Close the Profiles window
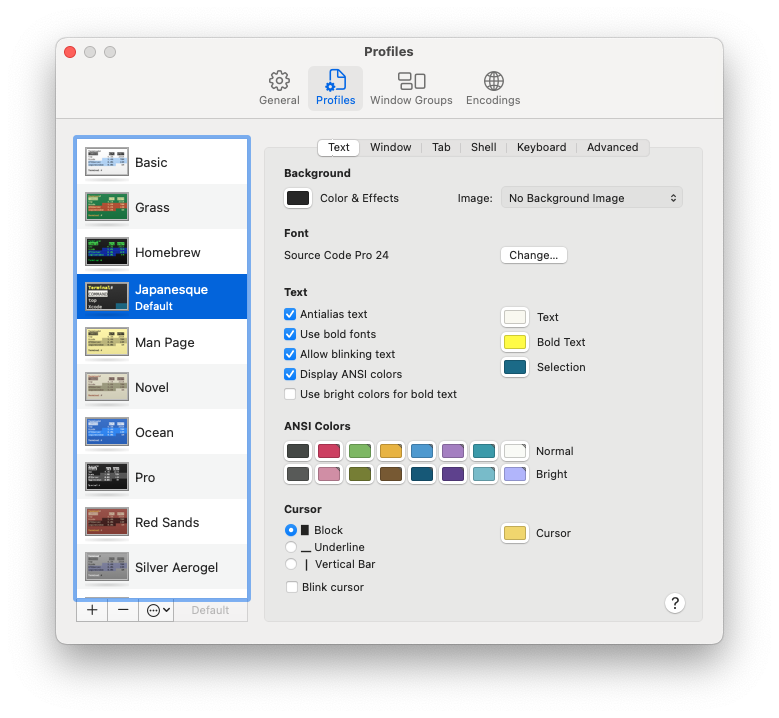Screen dimensions: 779x718 click(x=70, y=52)
